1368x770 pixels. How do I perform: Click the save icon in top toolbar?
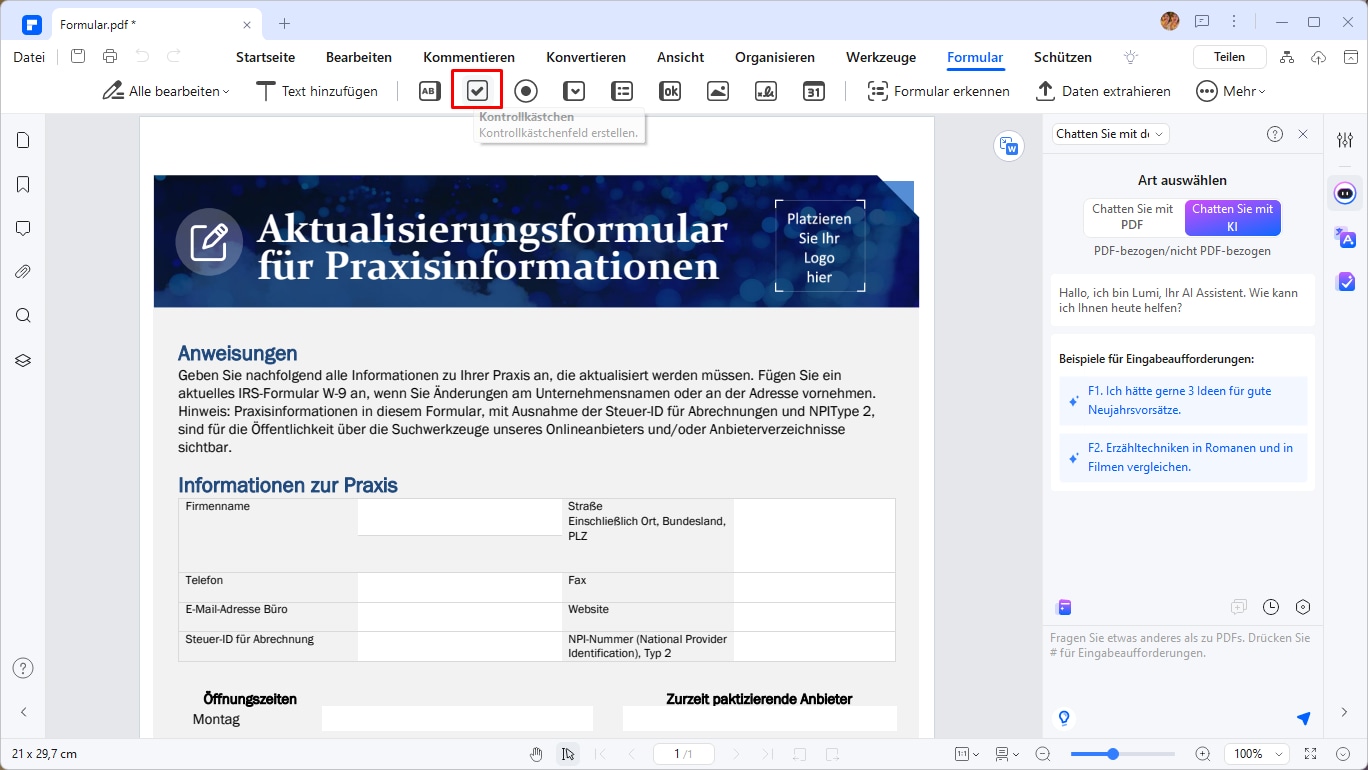tap(78, 57)
